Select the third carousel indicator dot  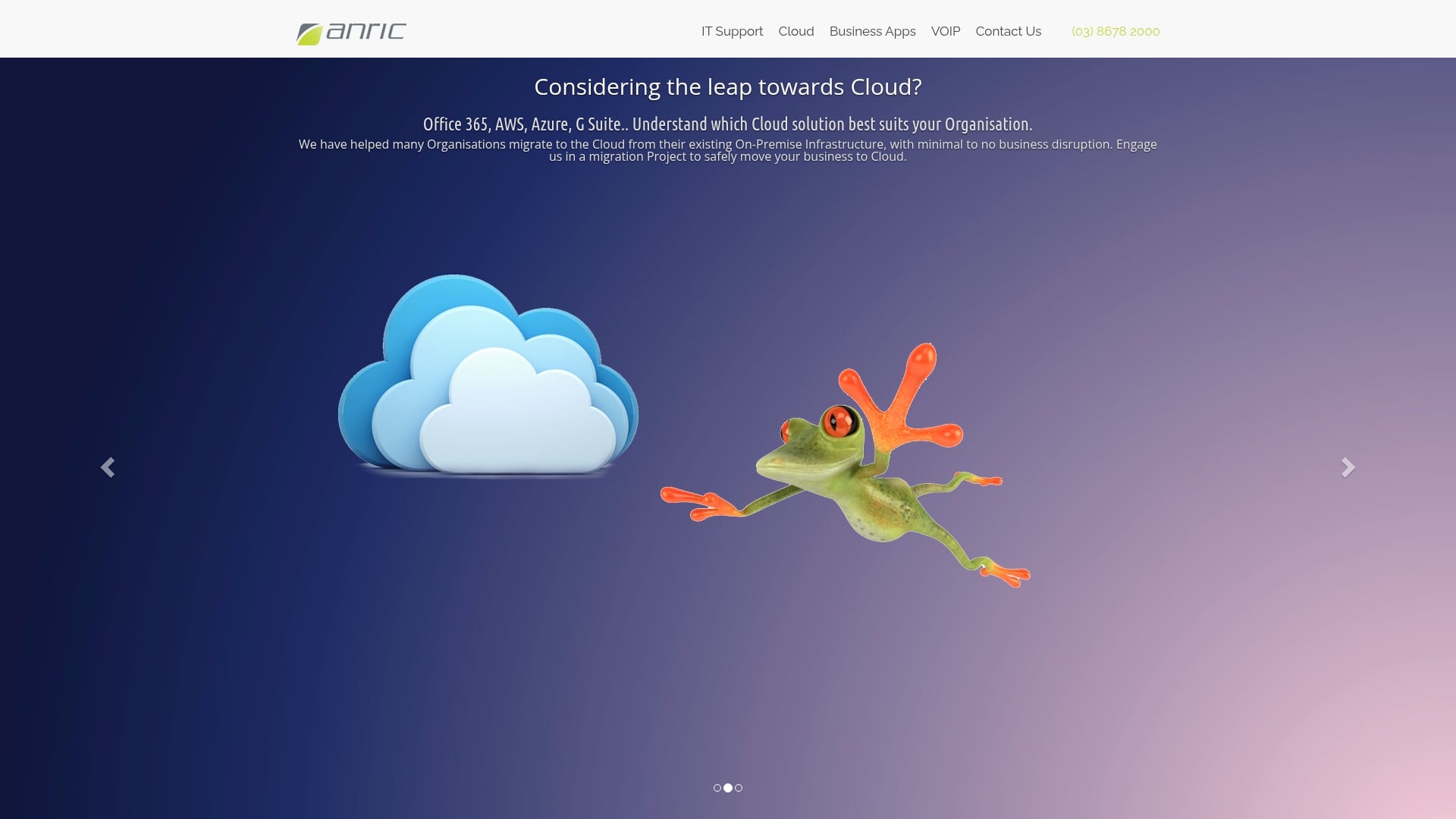[739, 788]
